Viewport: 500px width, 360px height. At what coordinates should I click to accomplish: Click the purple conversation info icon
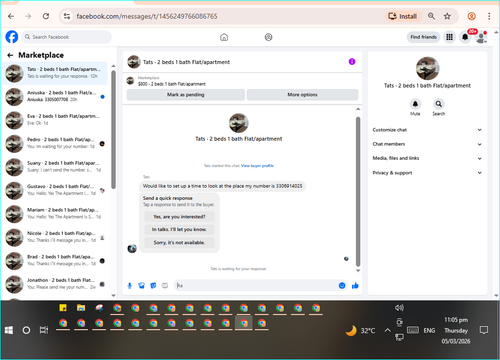tap(352, 62)
